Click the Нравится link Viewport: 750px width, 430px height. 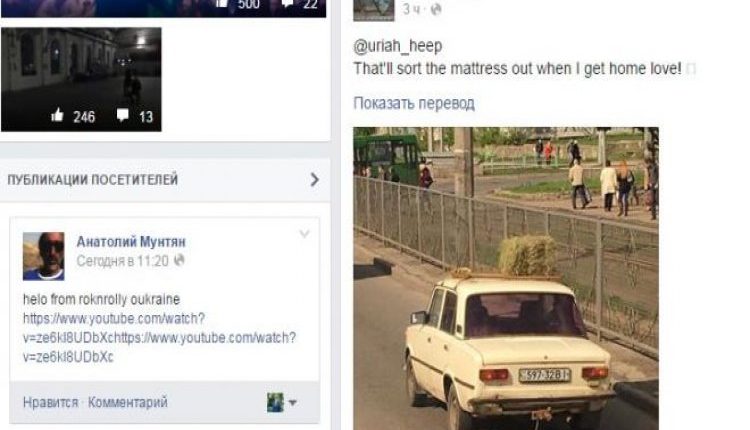[51, 403]
